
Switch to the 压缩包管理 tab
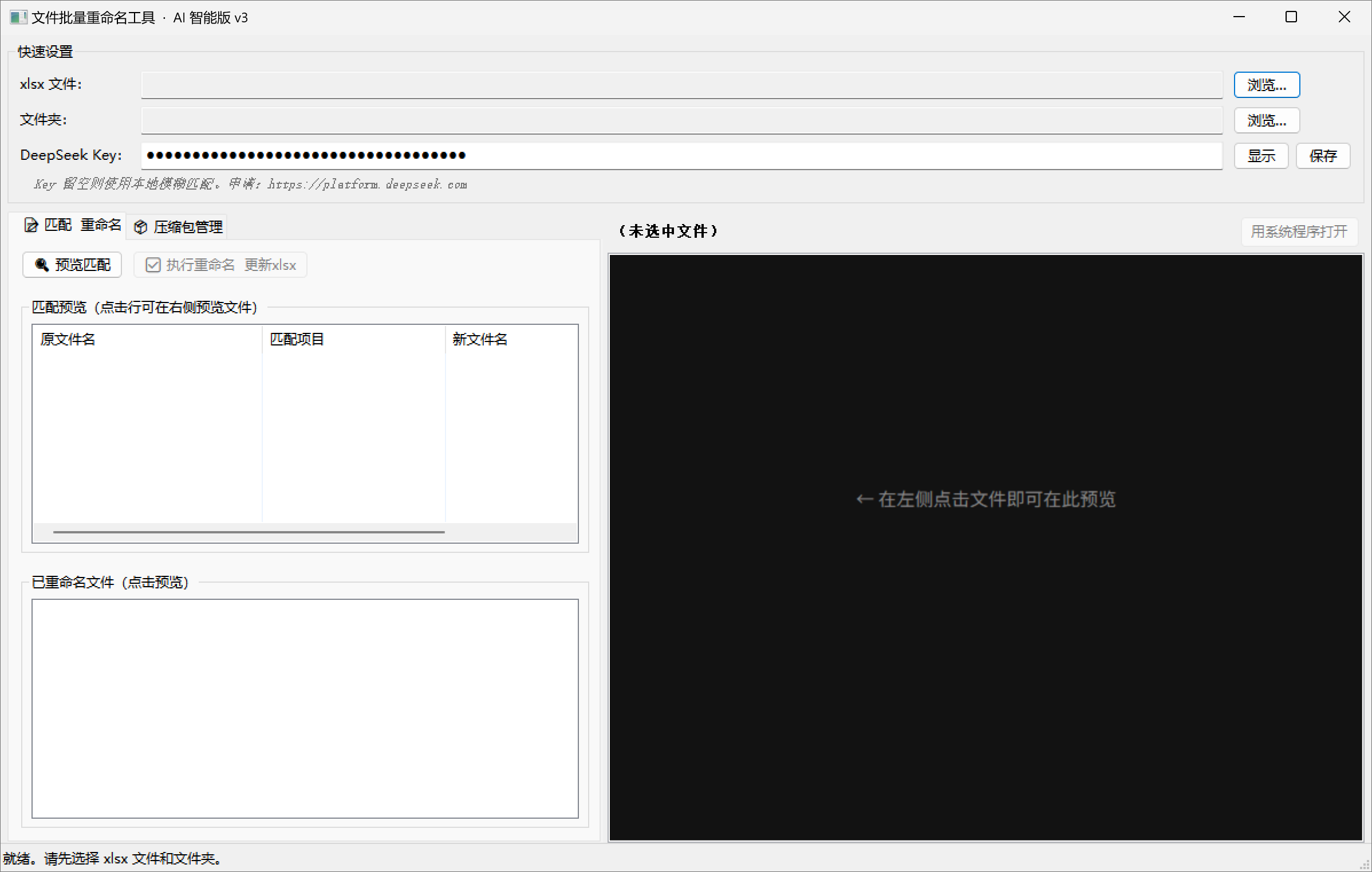pyautogui.click(x=179, y=227)
